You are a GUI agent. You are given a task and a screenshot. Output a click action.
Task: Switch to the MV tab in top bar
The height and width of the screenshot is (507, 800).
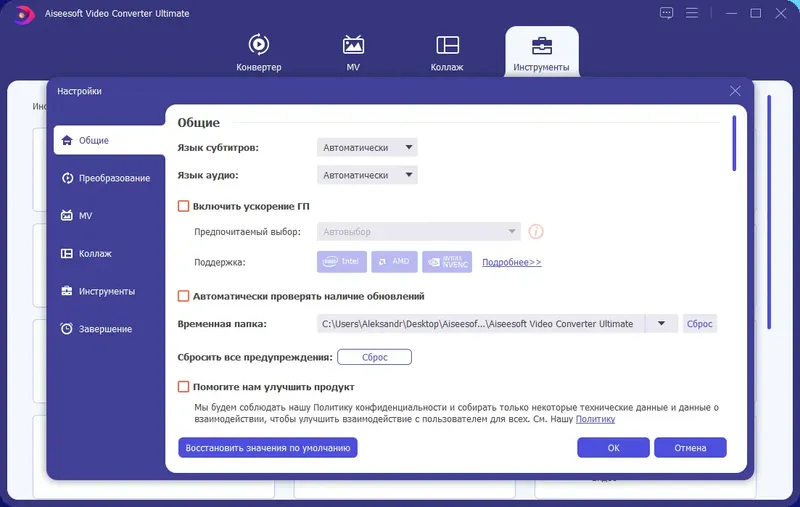pyautogui.click(x=353, y=52)
